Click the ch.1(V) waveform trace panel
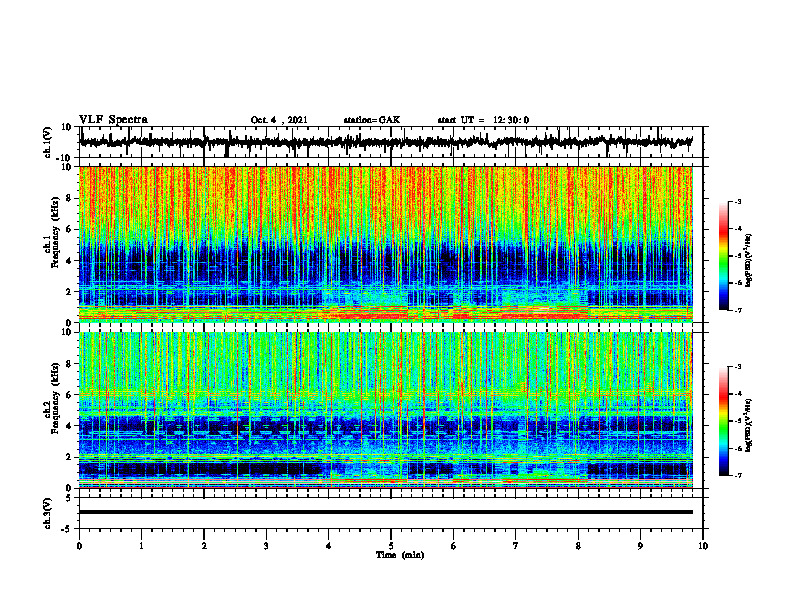Viewport: 792px width, 612px height. coord(390,142)
